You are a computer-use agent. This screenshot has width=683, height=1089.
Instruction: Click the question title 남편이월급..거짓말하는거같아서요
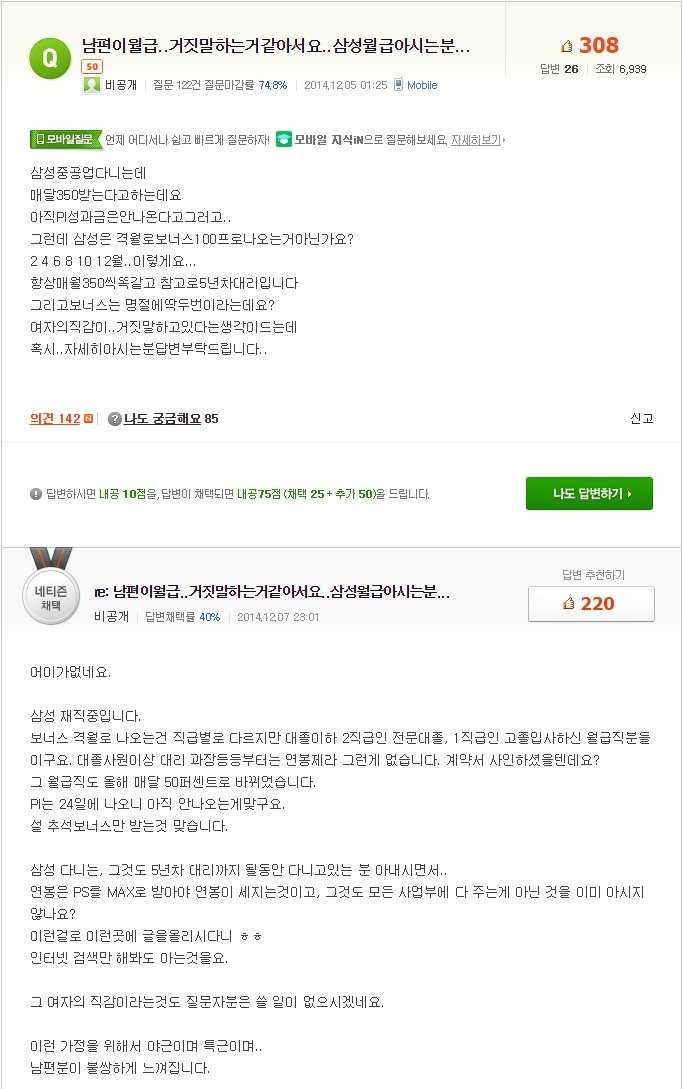coord(277,47)
